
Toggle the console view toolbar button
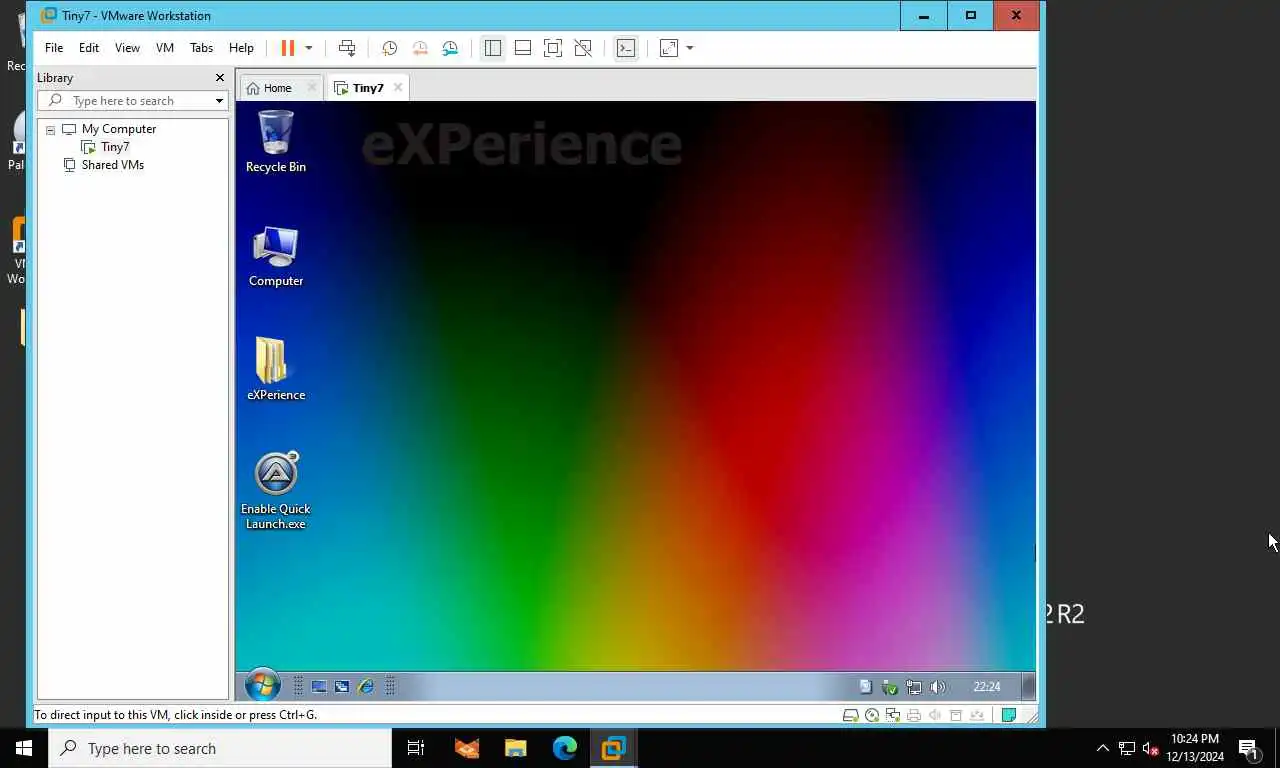626,48
